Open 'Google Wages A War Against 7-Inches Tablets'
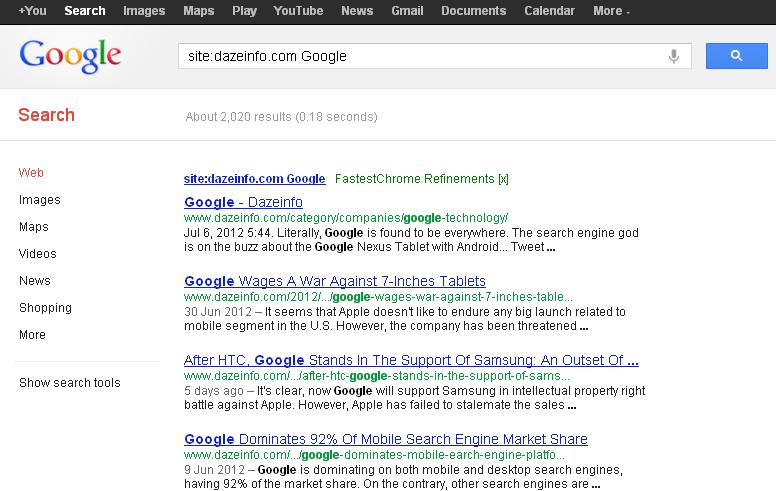Viewport: 776px width, 491px height. pyautogui.click(x=335, y=281)
